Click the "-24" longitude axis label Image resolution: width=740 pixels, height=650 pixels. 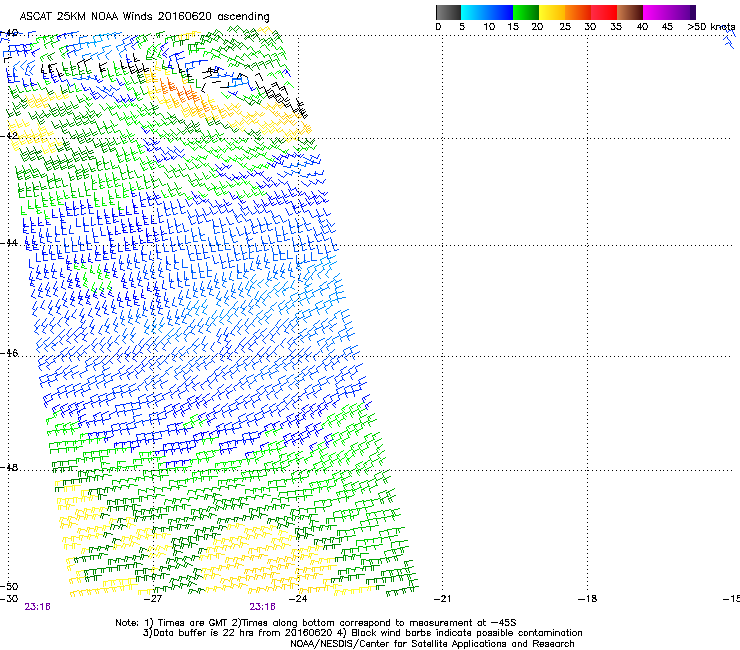point(298,599)
